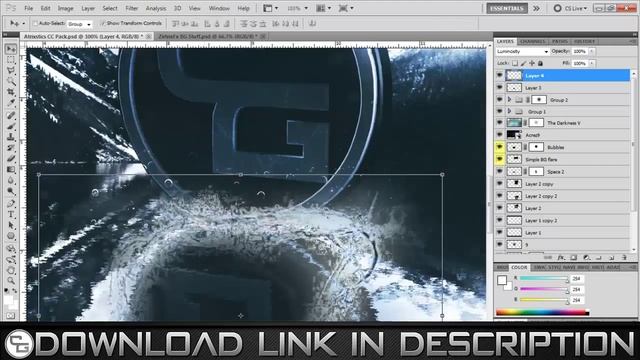Viewport: 640px width, 360px height.
Task: Open the Analysis menu
Action: pyautogui.click(x=156, y=8)
